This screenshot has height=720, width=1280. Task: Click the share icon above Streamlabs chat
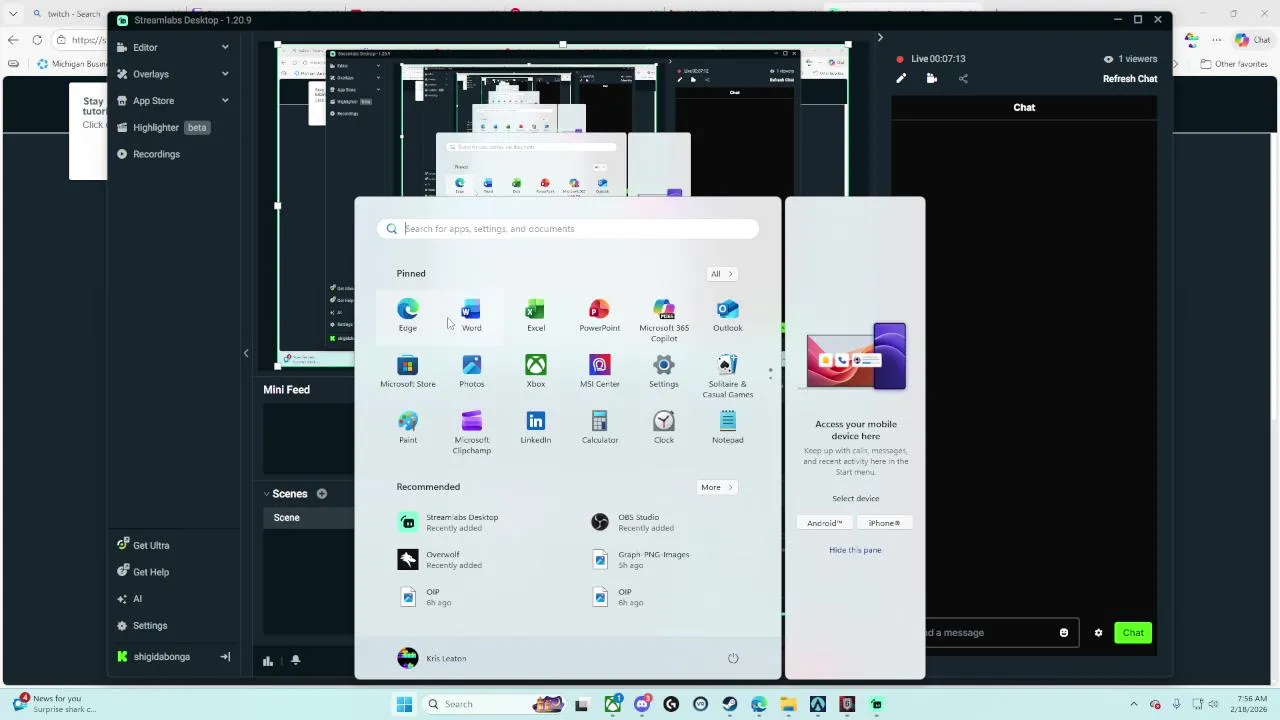[x=963, y=78]
